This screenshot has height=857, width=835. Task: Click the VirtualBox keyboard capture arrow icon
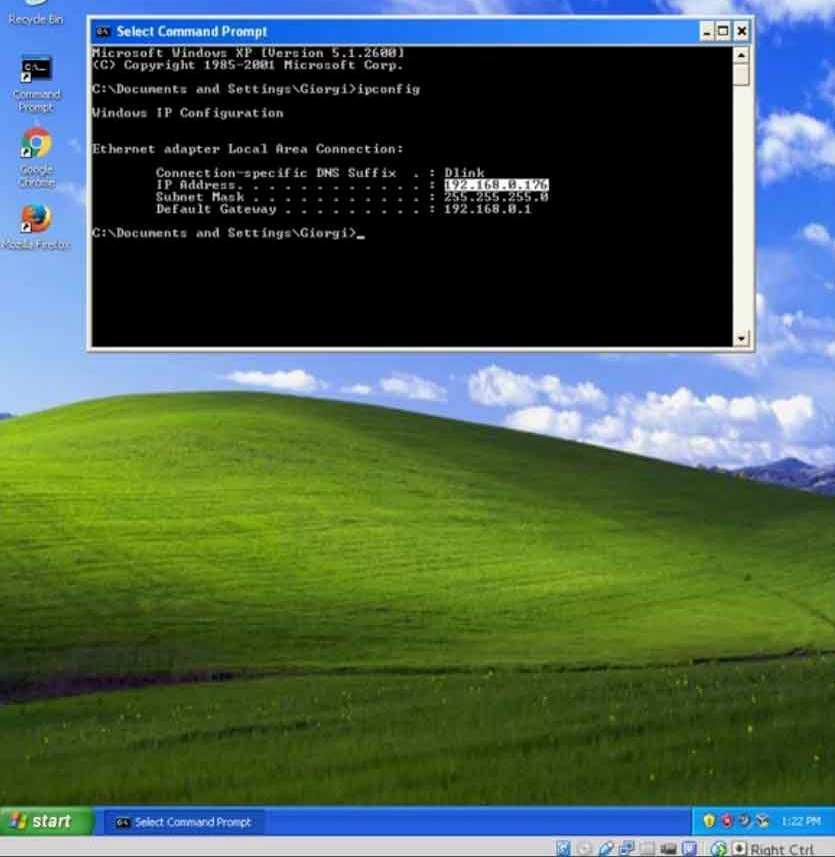coord(739,849)
